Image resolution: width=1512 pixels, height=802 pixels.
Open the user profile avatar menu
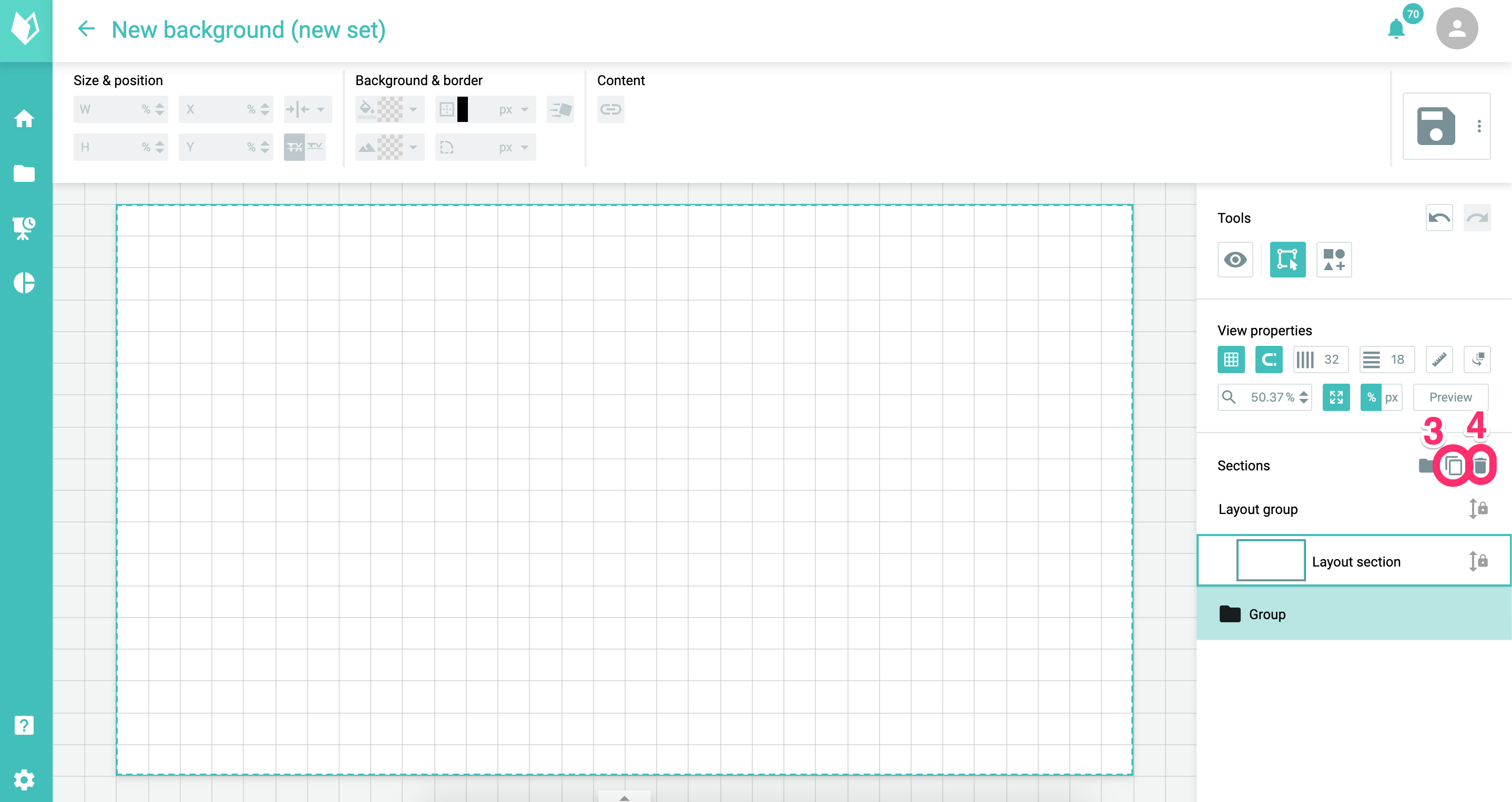1456,29
